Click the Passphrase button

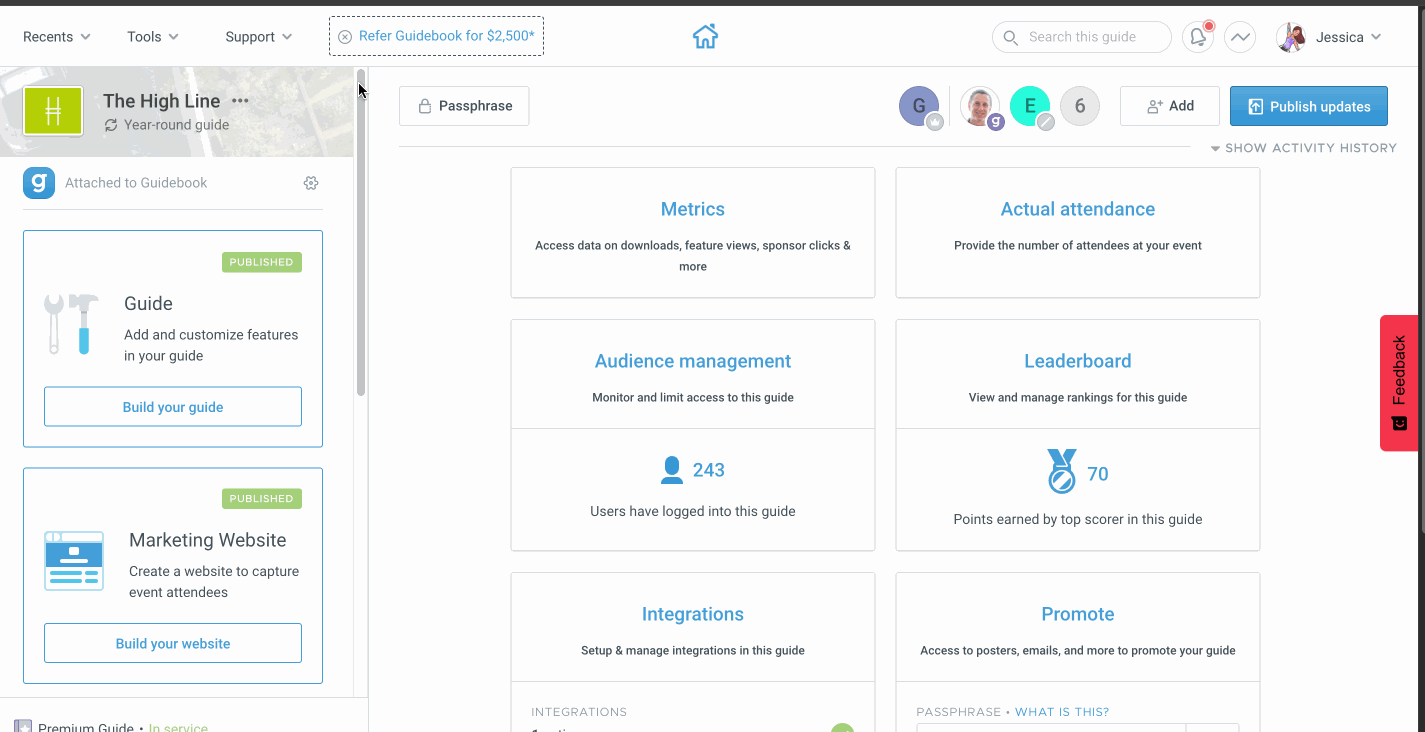[x=464, y=106]
